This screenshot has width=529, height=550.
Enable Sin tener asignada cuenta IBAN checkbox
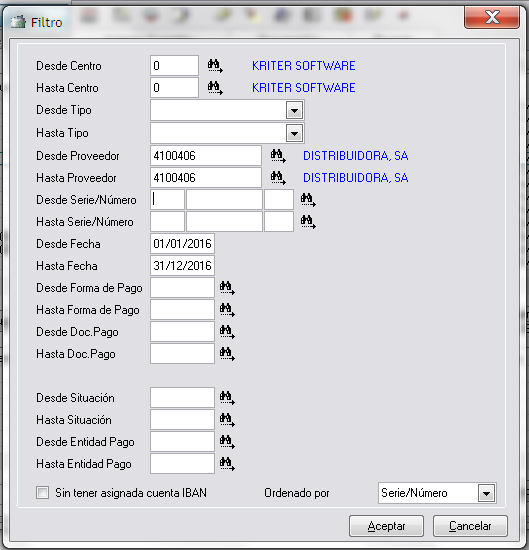tap(42, 492)
